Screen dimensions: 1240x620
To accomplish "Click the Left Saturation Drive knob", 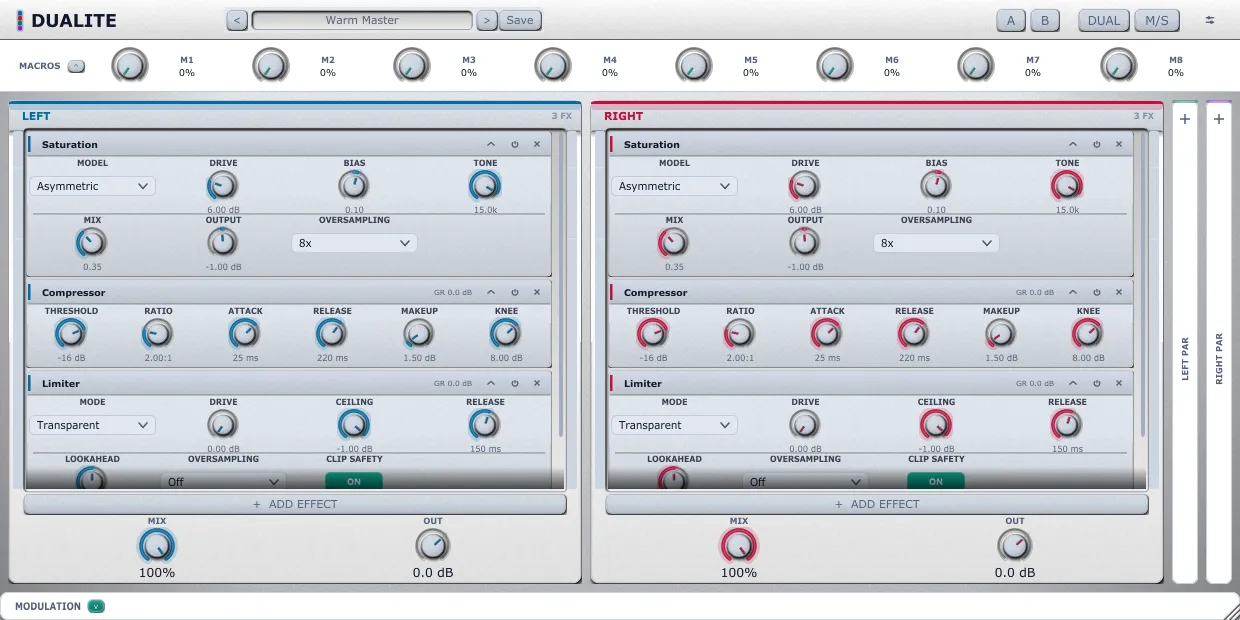I will click(223, 185).
